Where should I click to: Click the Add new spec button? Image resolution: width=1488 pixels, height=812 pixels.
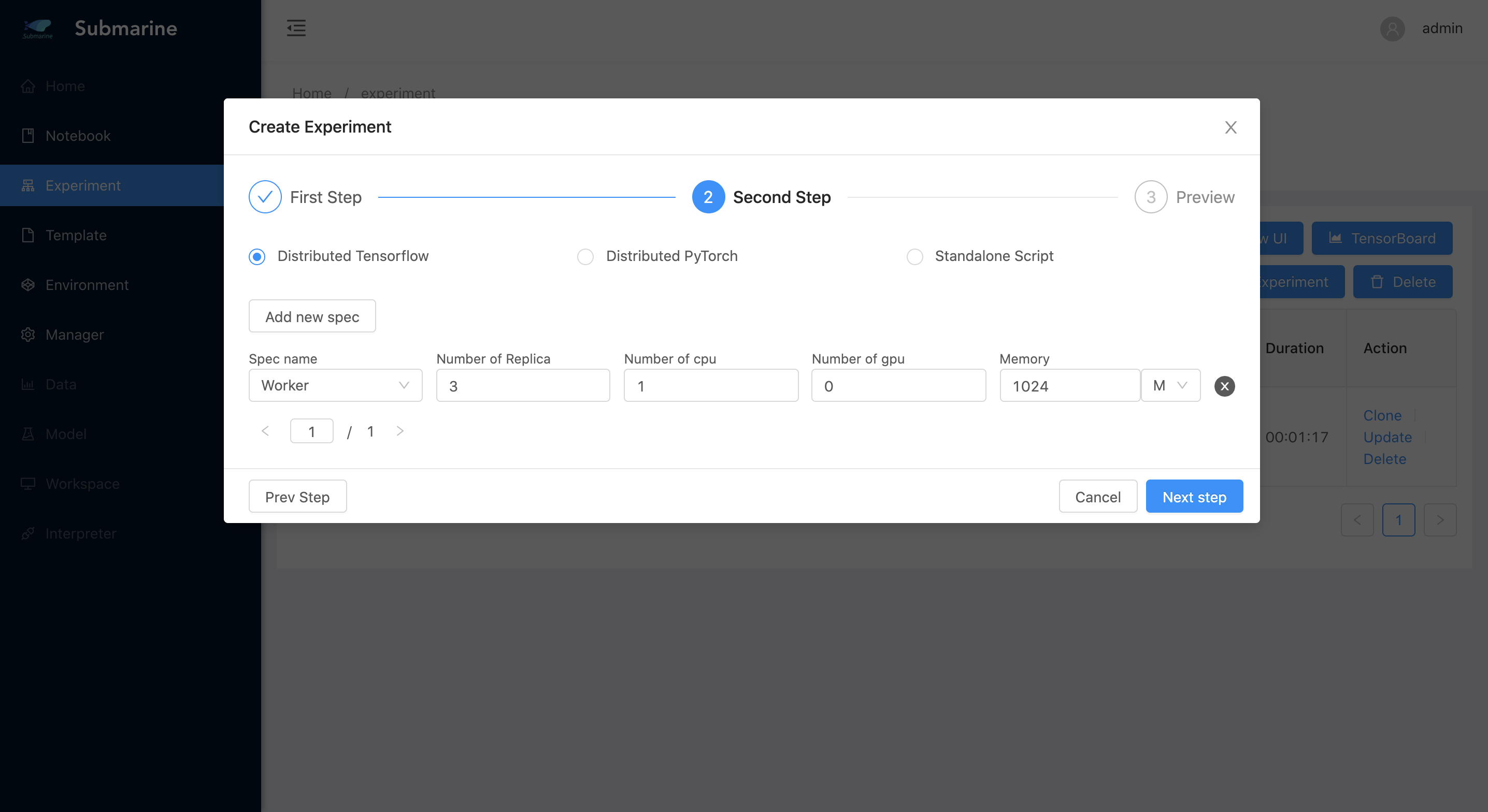[x=312, y=316]
